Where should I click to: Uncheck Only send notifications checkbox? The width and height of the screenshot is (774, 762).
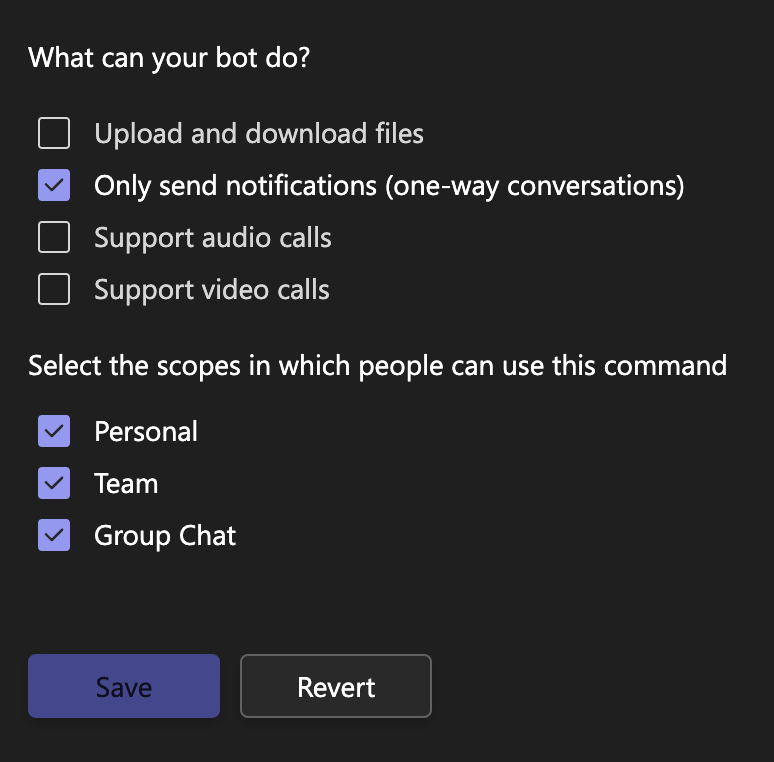tap(54, 185)
